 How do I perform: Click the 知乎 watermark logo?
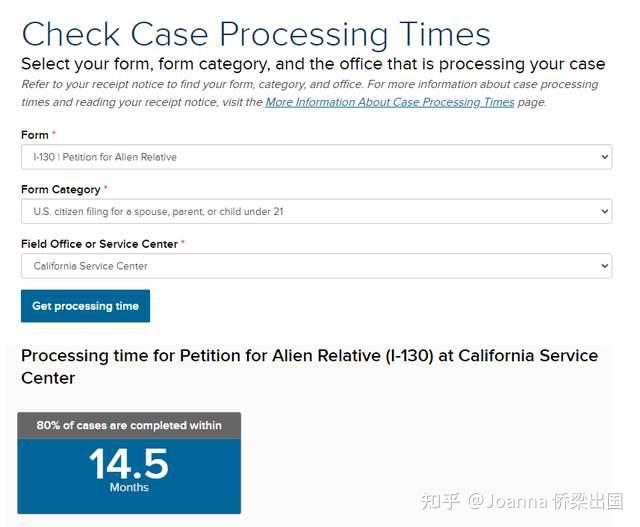pos(440,501)
